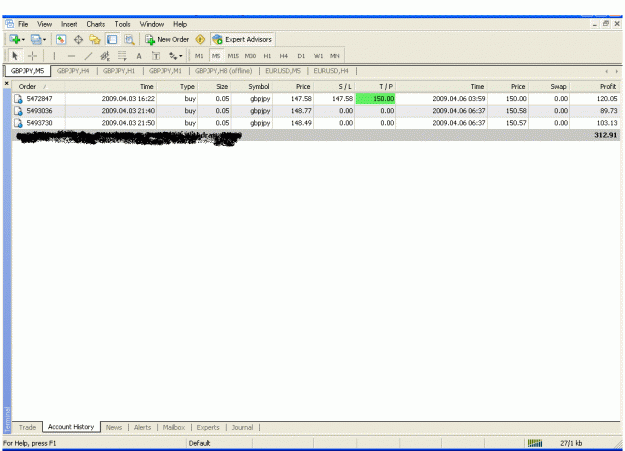This screenshot has height=451, width=625.
Task: Toggle the Market Watch window
Action: point(61,39)
